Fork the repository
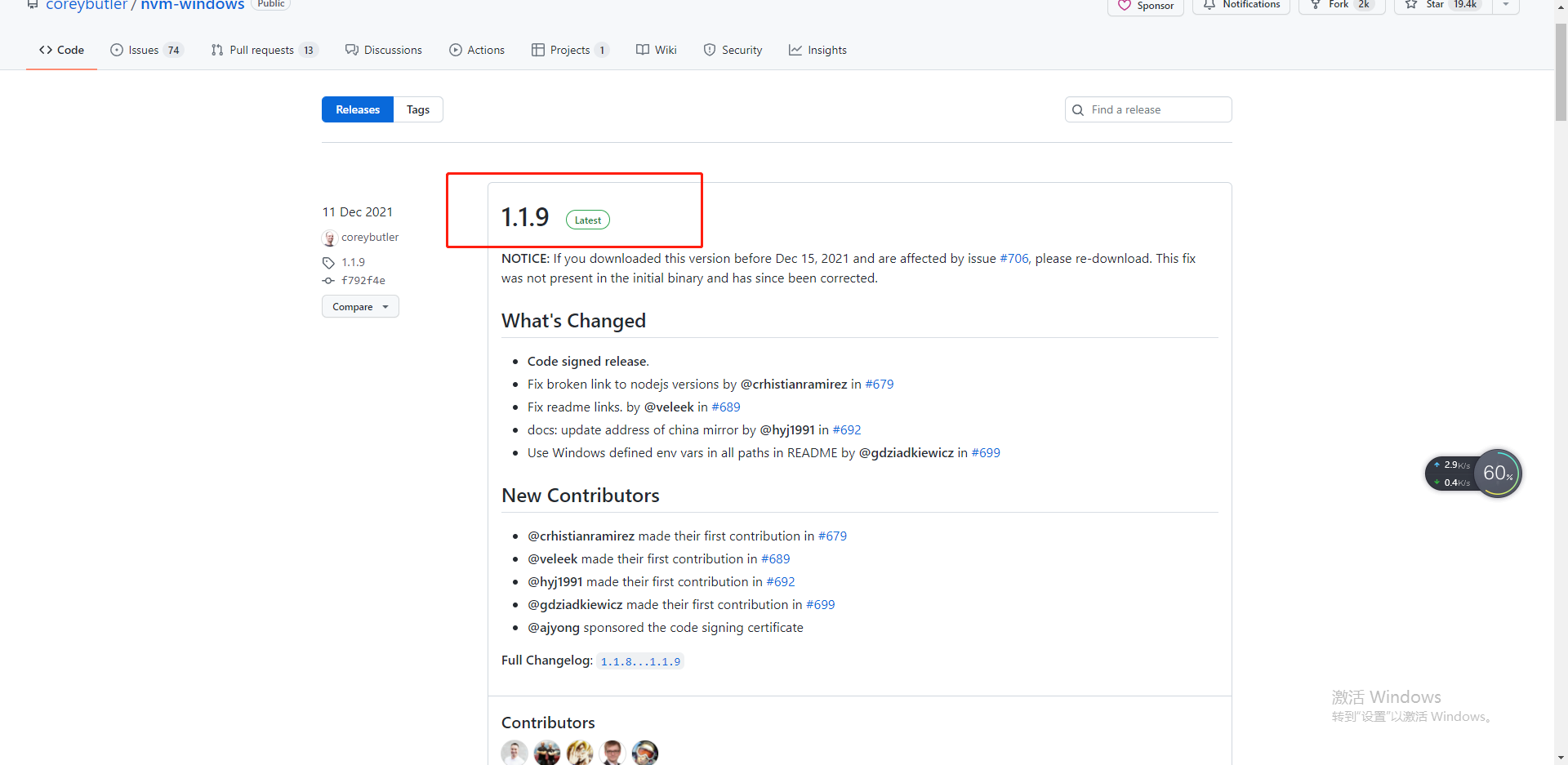Viewport: 1568px width, 765px height. tap(1342, 5)
